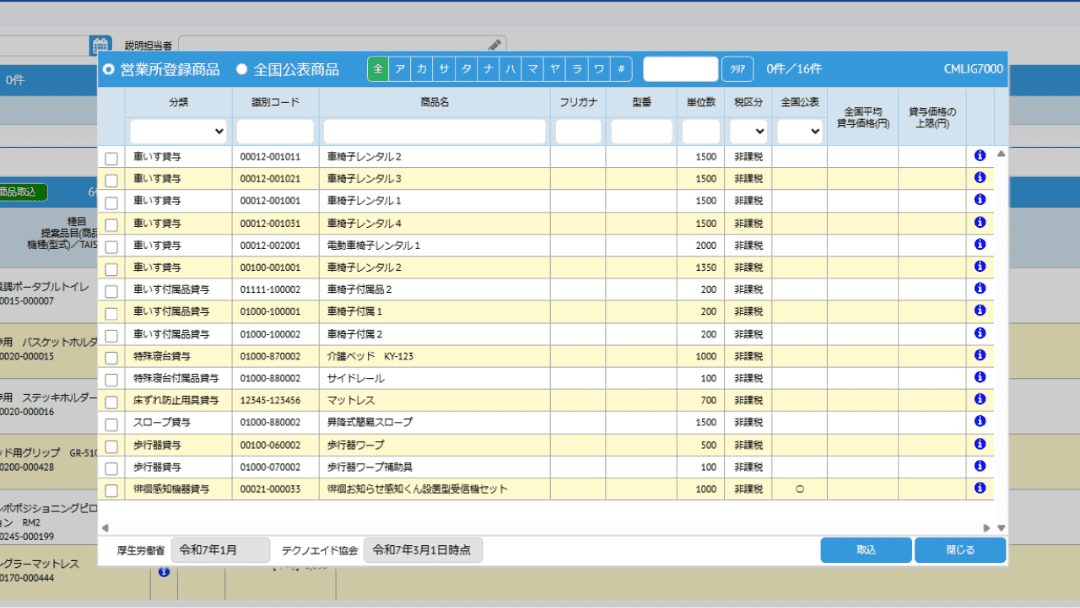Filter by ハ kana tab
1080x608 pixels.
point(510,69)
